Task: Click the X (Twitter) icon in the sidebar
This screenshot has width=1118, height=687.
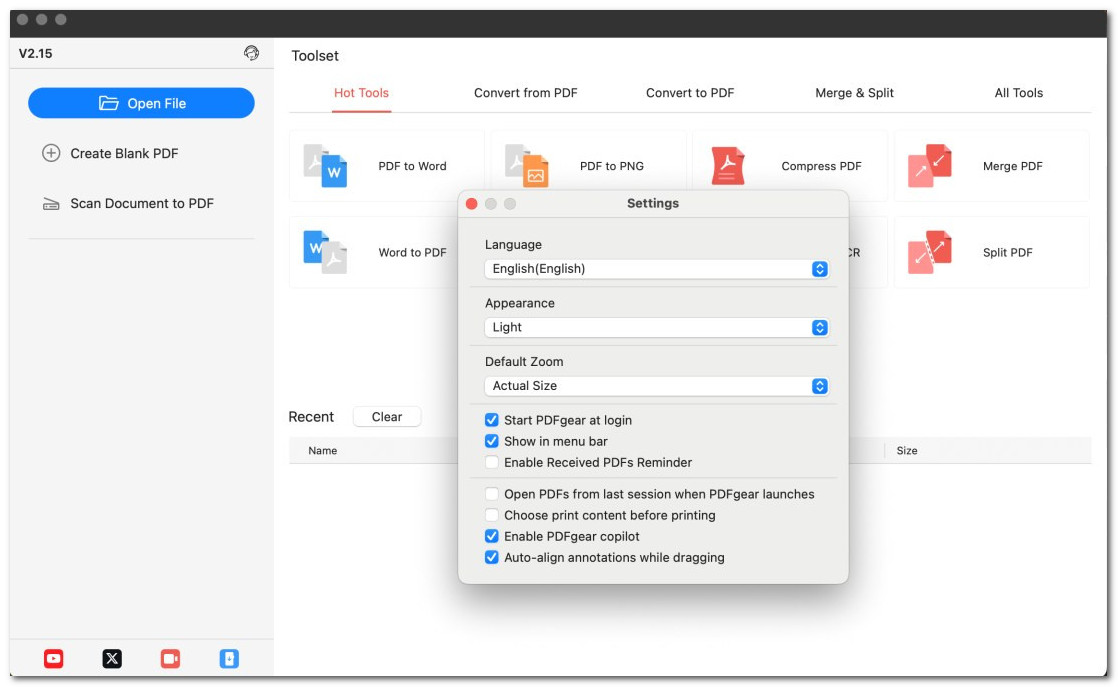Action: click(112, 658)
